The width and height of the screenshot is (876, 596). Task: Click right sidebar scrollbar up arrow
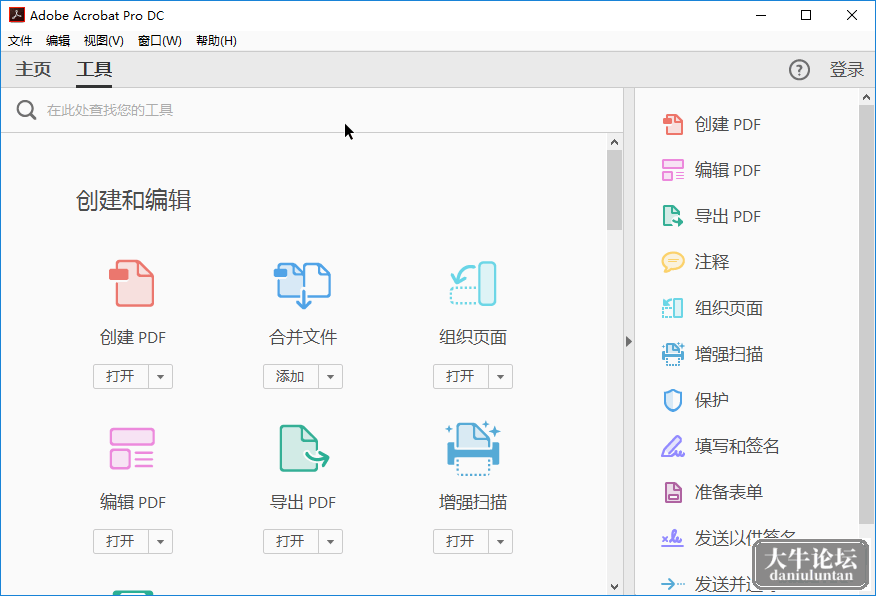click(867, 97)
